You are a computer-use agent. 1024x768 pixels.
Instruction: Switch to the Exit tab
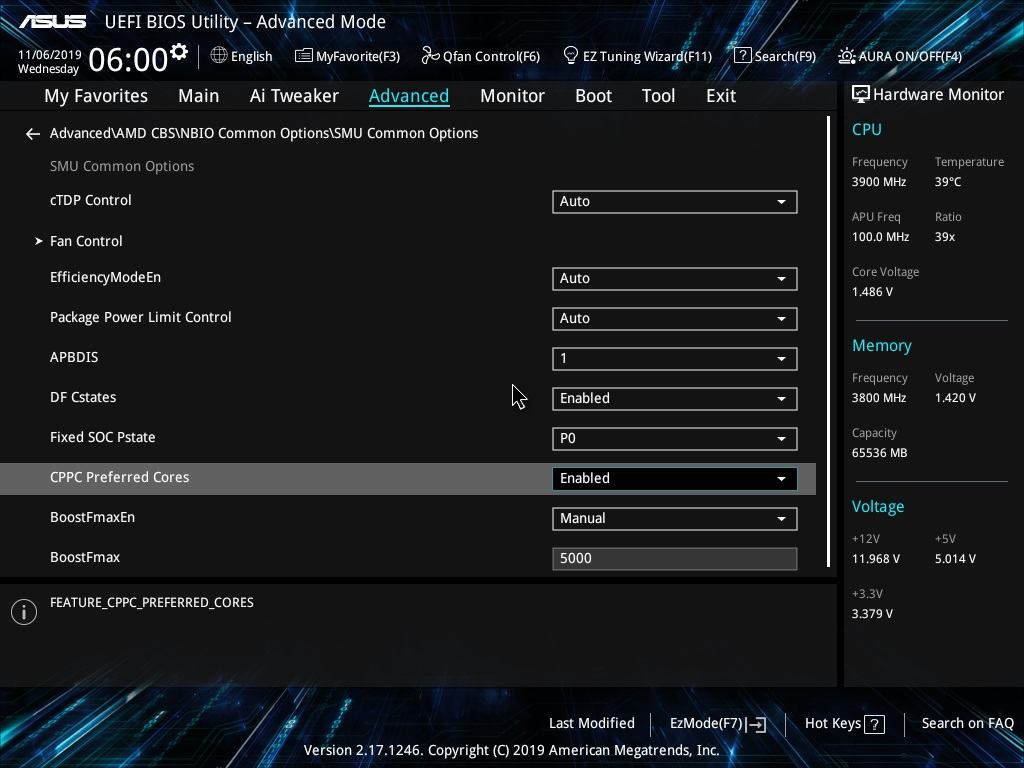coord(721,96)
